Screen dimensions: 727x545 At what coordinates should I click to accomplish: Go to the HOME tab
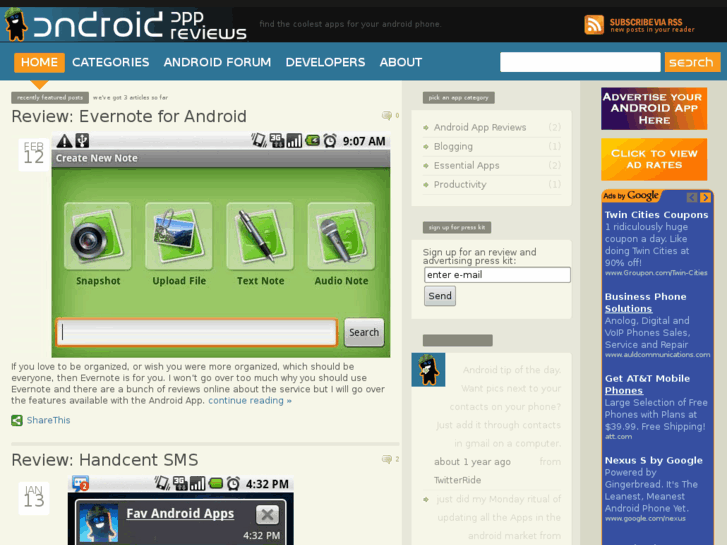pyautogui.click(x=39, y=62)
